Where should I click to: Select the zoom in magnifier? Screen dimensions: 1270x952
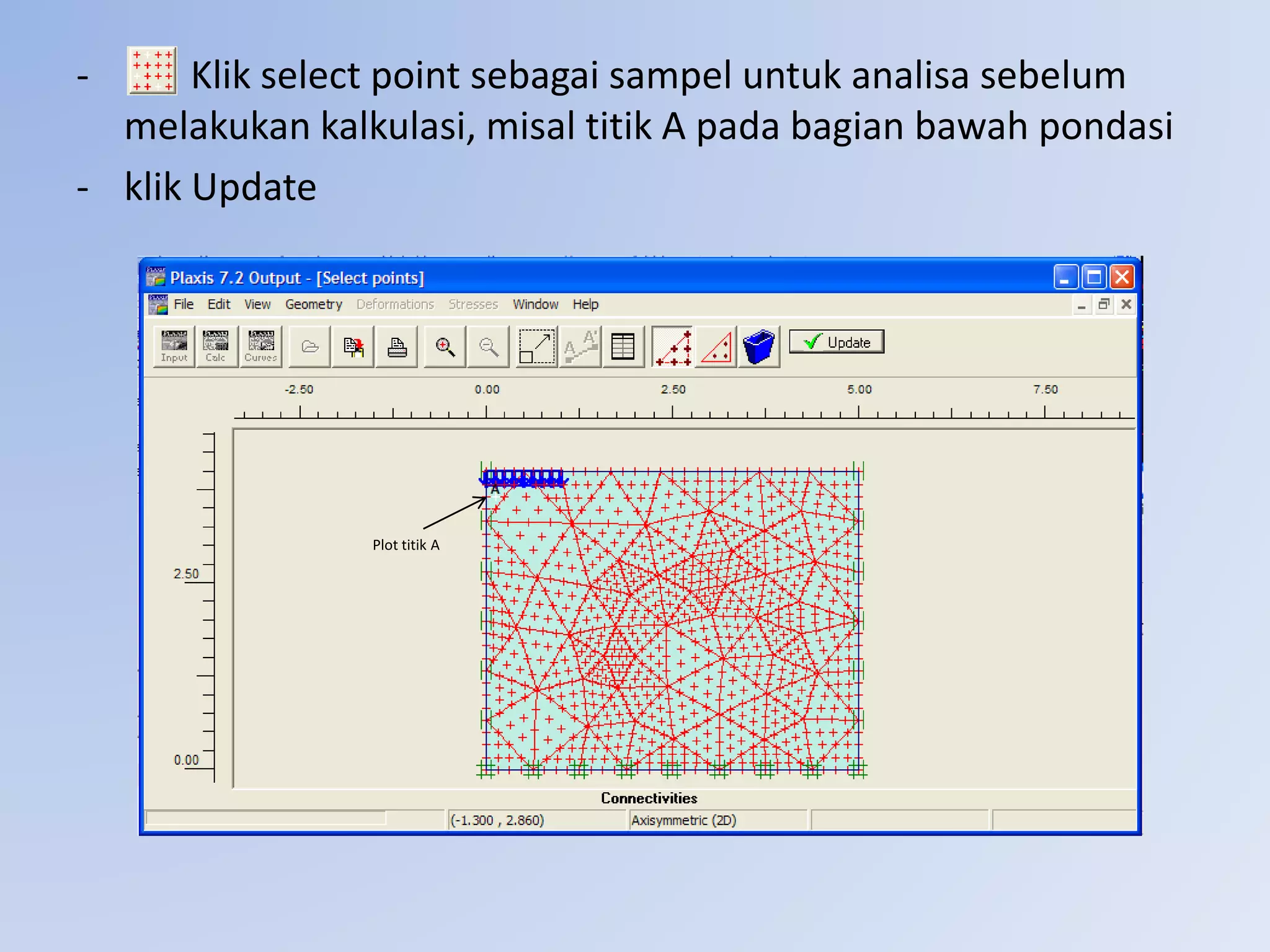pyautogui.click(x=445, y=347)
